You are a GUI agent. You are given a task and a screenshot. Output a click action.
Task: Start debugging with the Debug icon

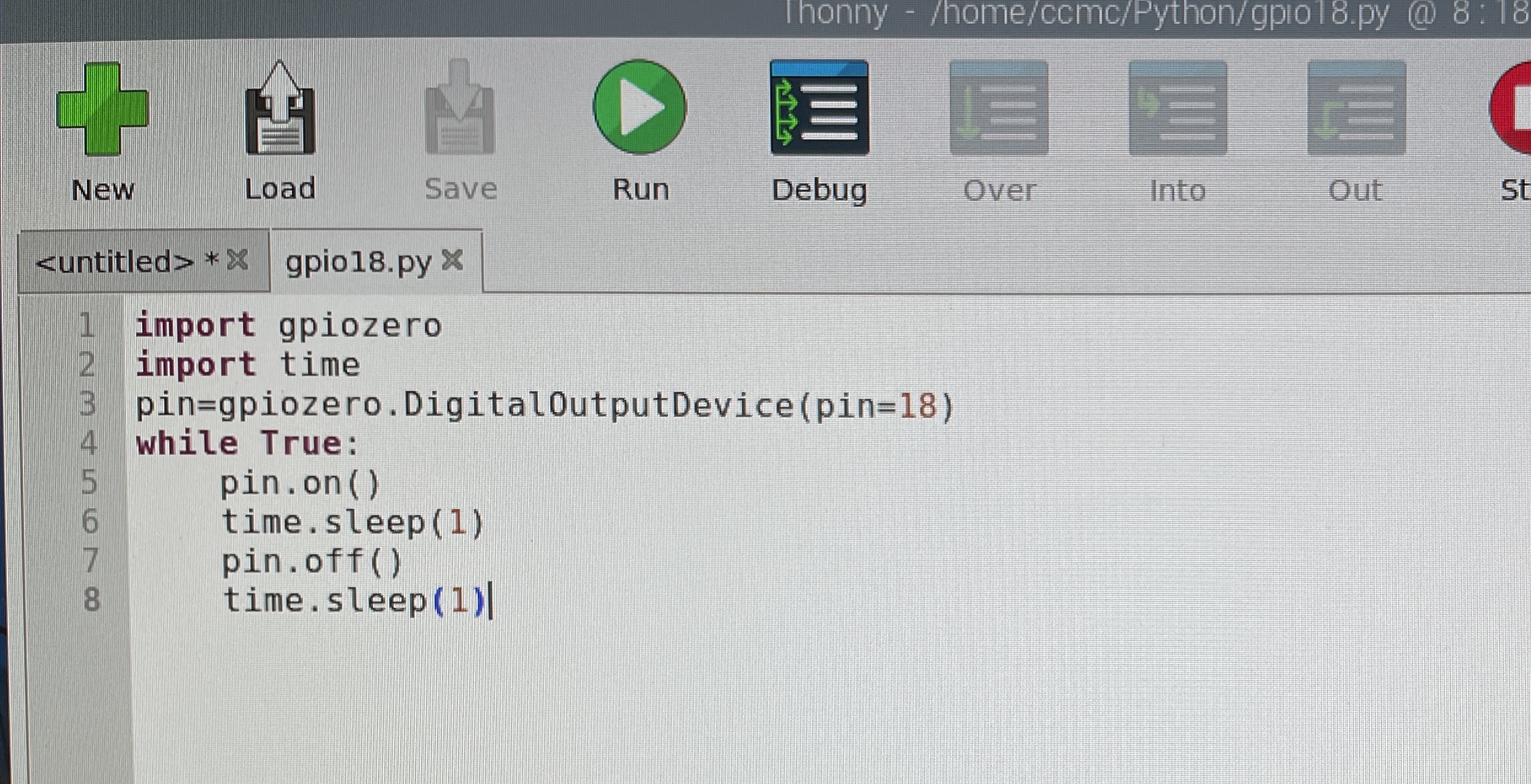(x=819, y=108)
